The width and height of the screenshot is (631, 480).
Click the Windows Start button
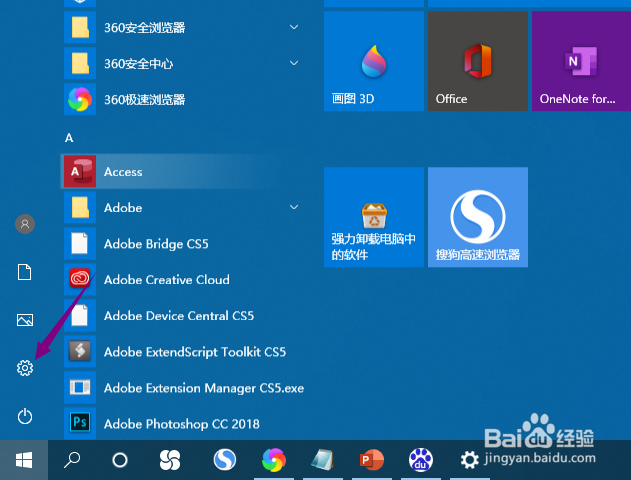click(24, 460)
